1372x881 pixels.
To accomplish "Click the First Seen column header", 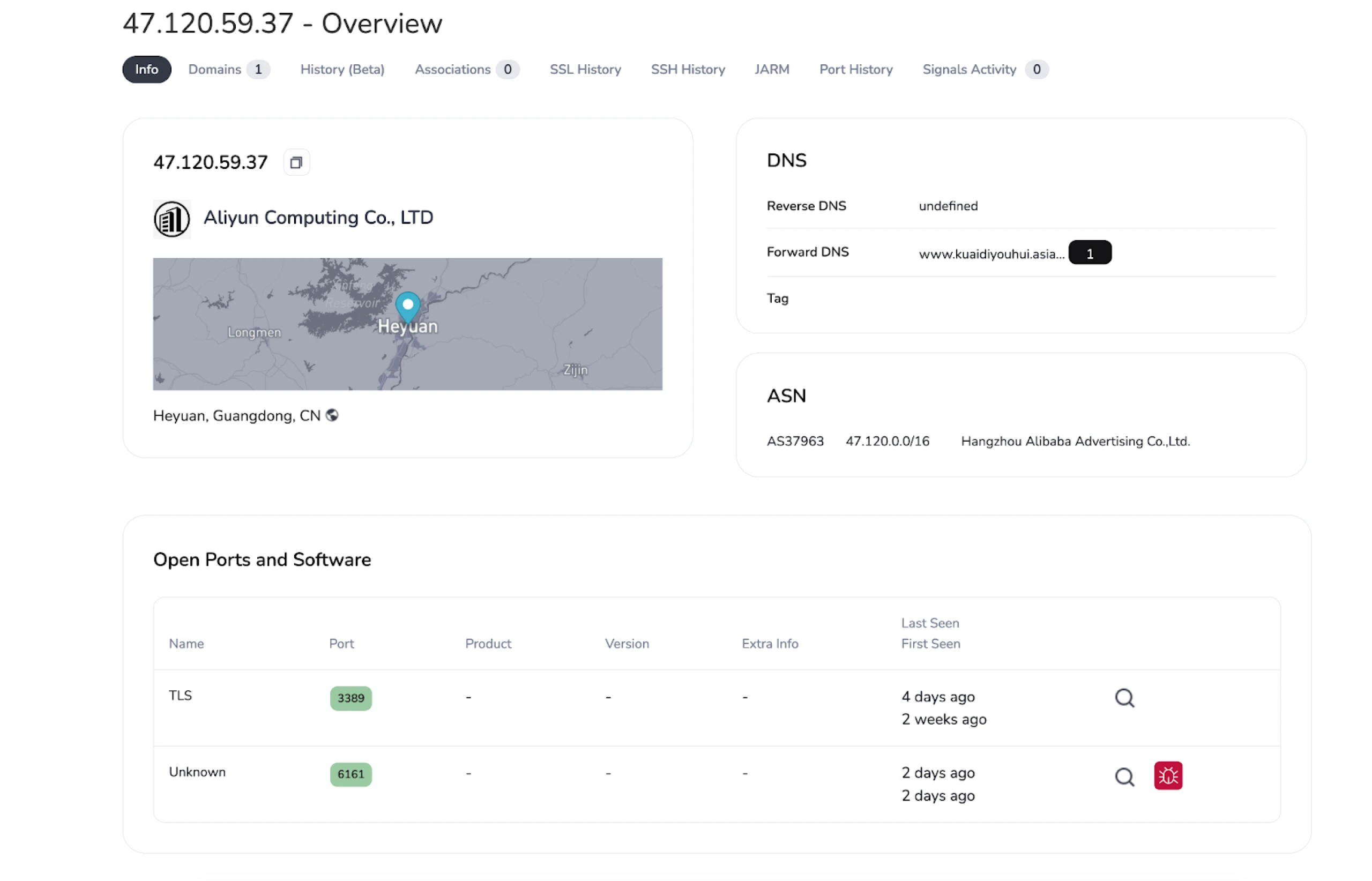I will 930,644.
